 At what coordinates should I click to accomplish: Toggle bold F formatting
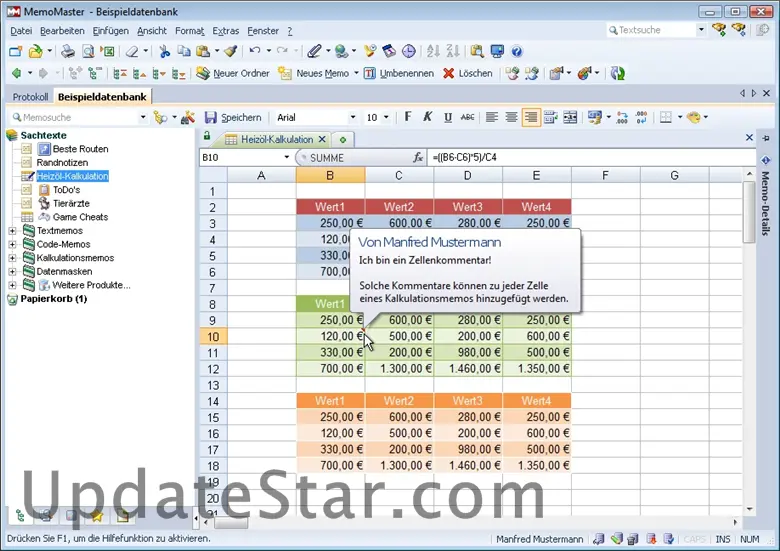point(408,117)
